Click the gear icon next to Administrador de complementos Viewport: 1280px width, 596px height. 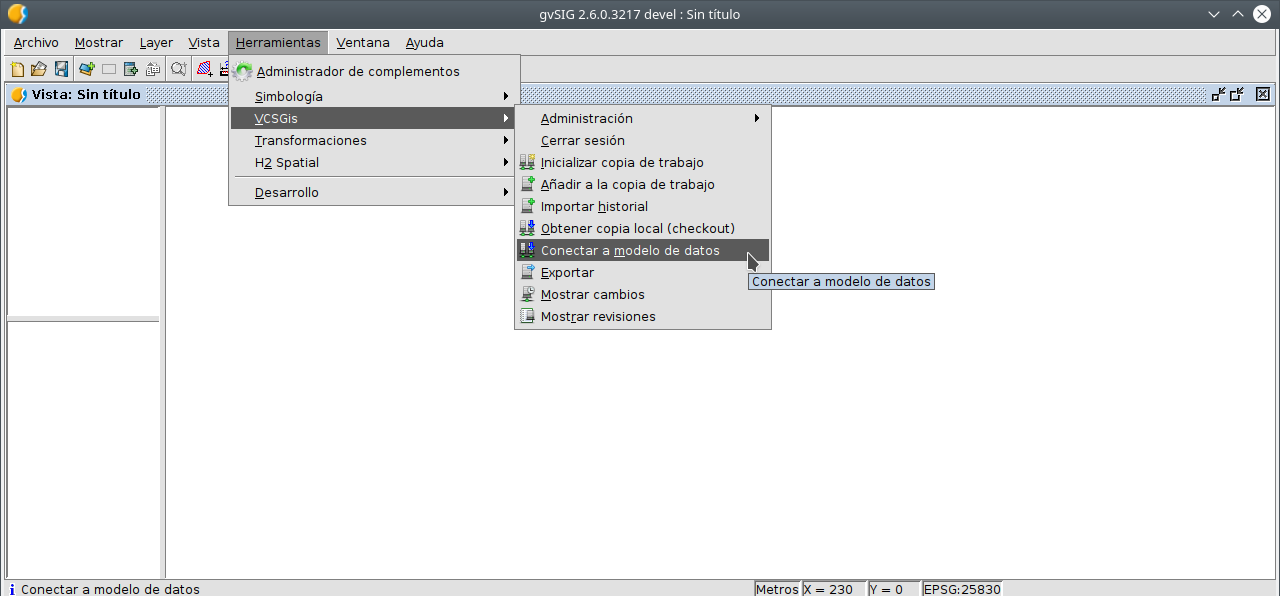pyautogui.click(x=243, y=72)
